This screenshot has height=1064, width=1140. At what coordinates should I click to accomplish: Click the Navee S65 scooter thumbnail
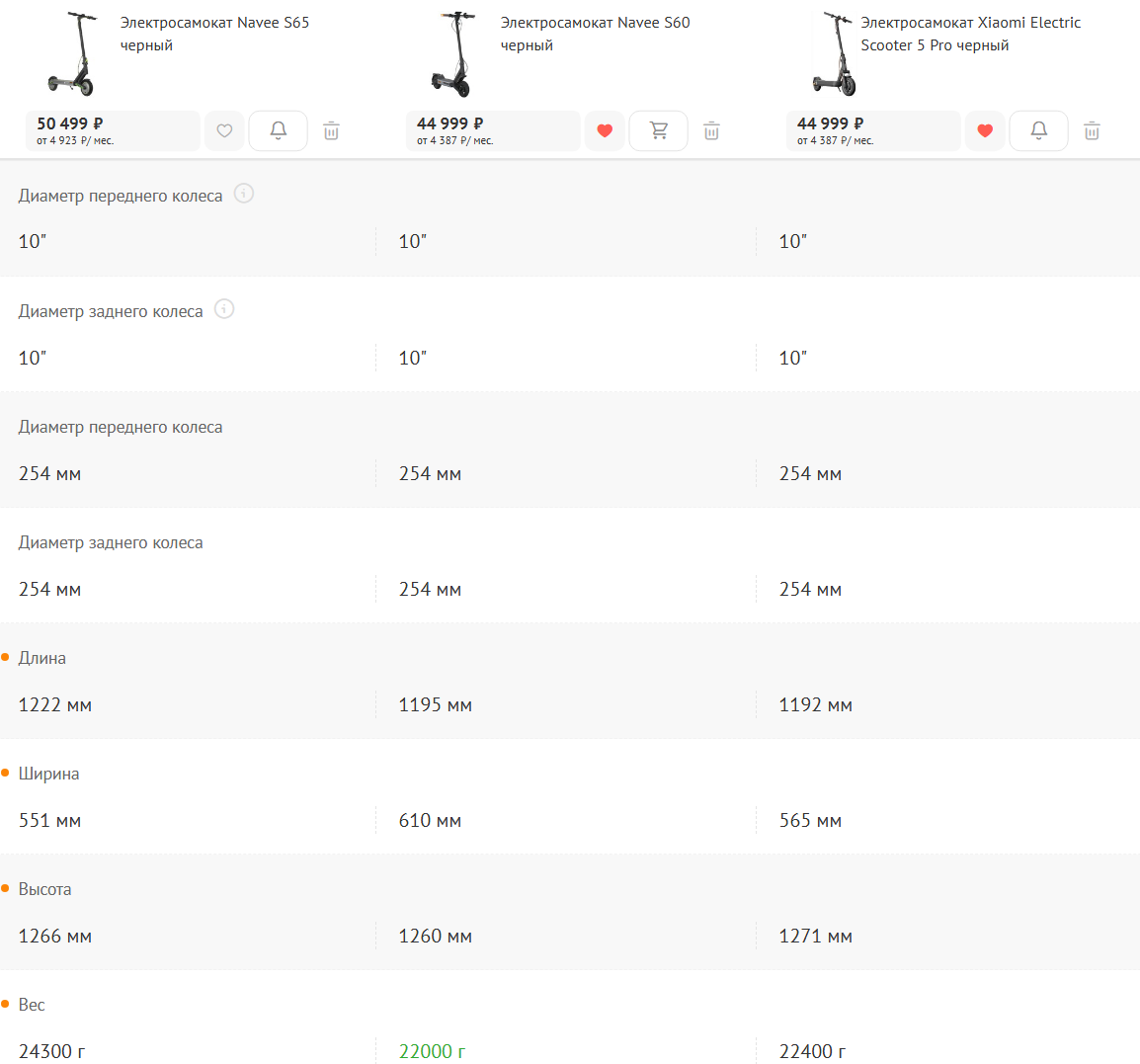[74, 54]
